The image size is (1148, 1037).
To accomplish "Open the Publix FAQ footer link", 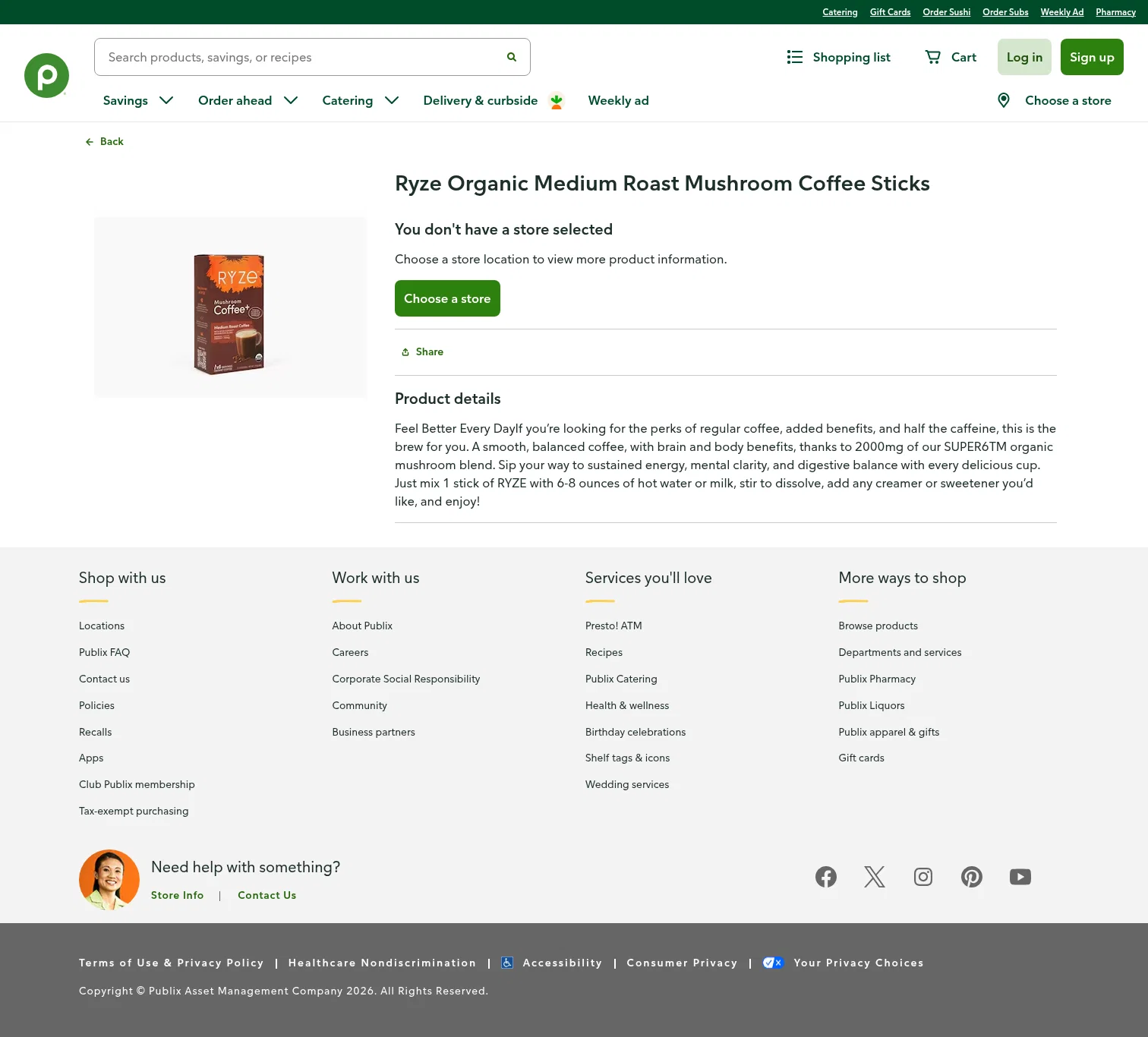I will click(105, 652).
